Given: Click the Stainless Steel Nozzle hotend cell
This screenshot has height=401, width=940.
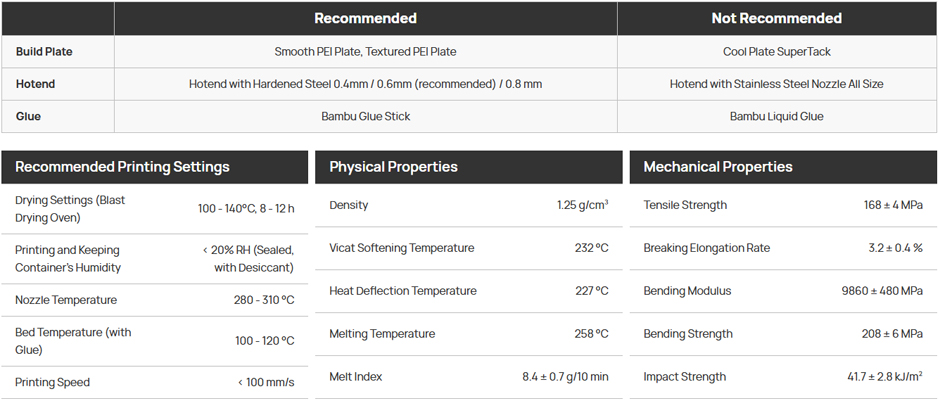Looking at the screenshot, I should [777, 84].
